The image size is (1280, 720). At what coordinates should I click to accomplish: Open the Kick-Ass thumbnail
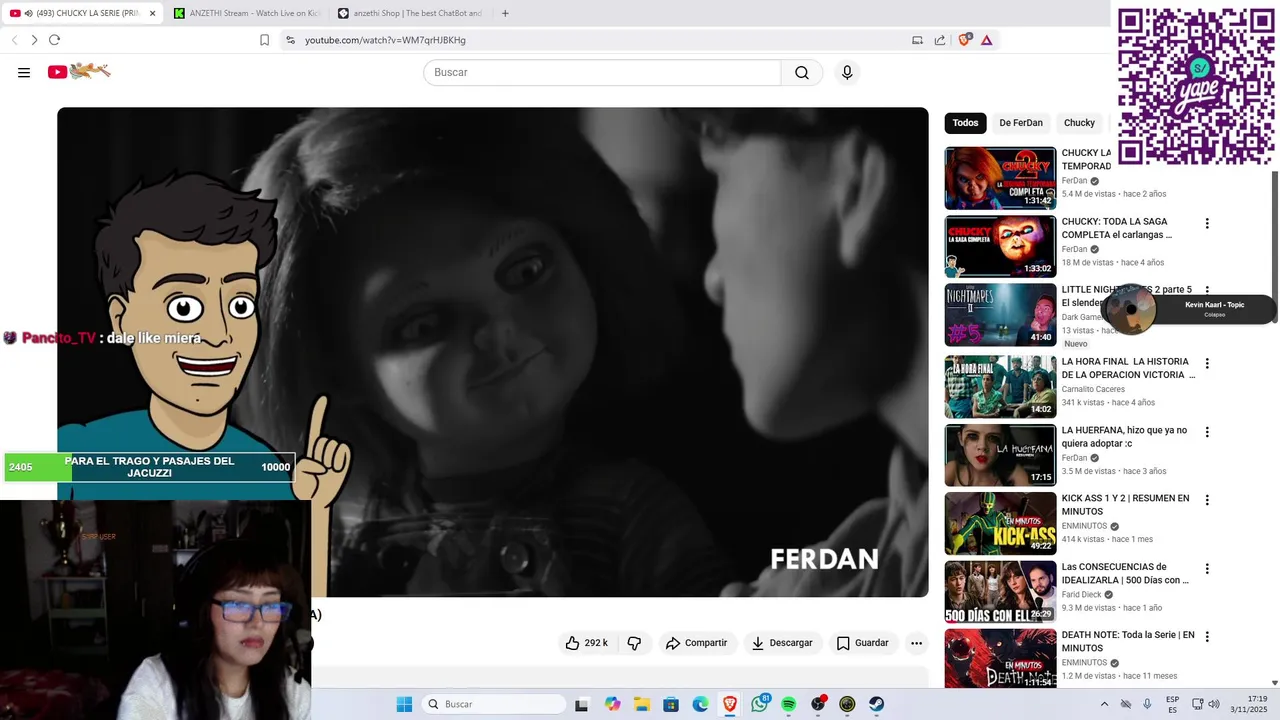pyautogui.click(x=1000, y=523)
